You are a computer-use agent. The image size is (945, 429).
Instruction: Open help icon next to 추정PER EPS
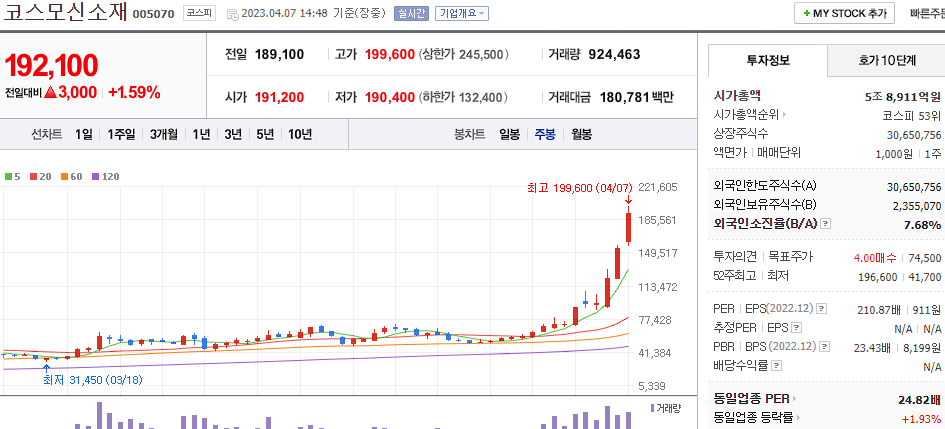tap(797, 328)
